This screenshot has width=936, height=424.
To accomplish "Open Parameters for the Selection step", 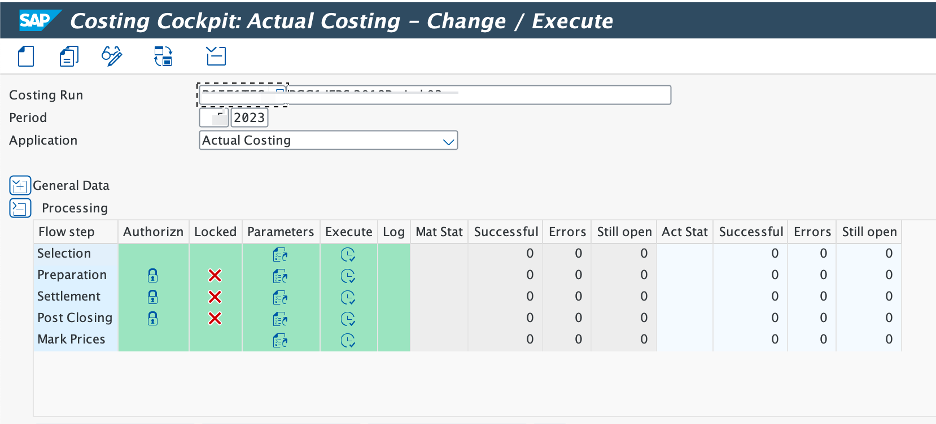I will click(280, 254).
